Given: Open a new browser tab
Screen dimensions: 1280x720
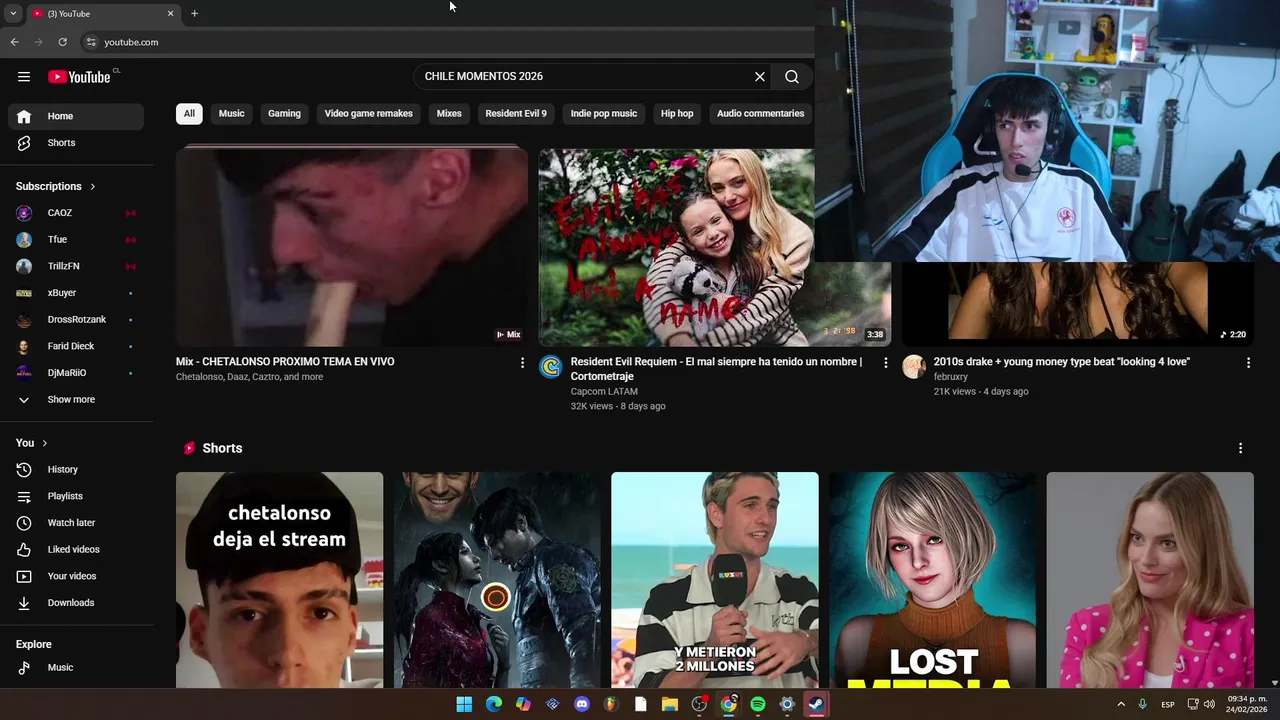Looking at the screenshot, I should pyautogui.click(x=194, y=13).
